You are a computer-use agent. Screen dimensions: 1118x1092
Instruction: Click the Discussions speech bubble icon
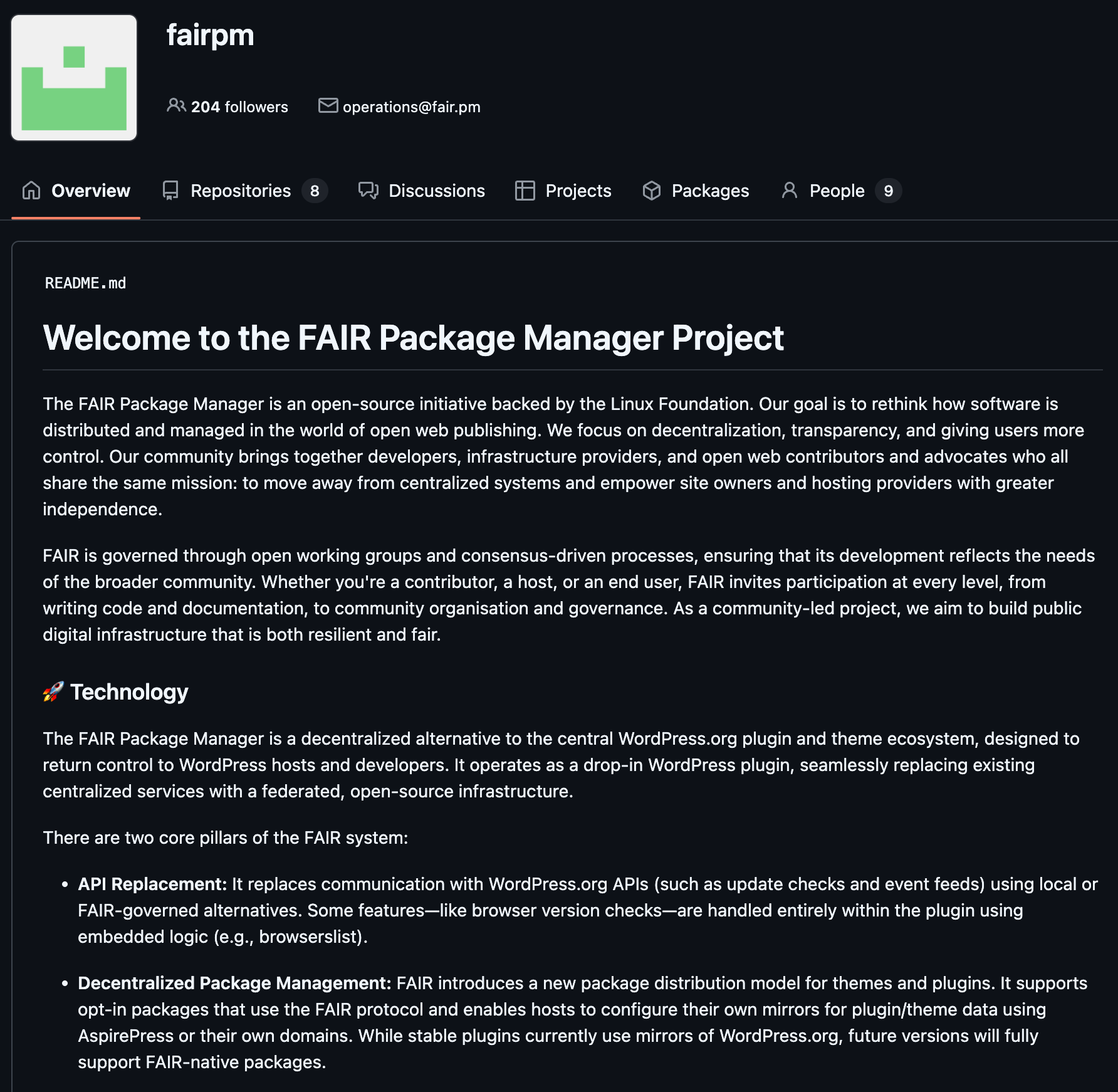pyautogui.click(x=368, y=191)
